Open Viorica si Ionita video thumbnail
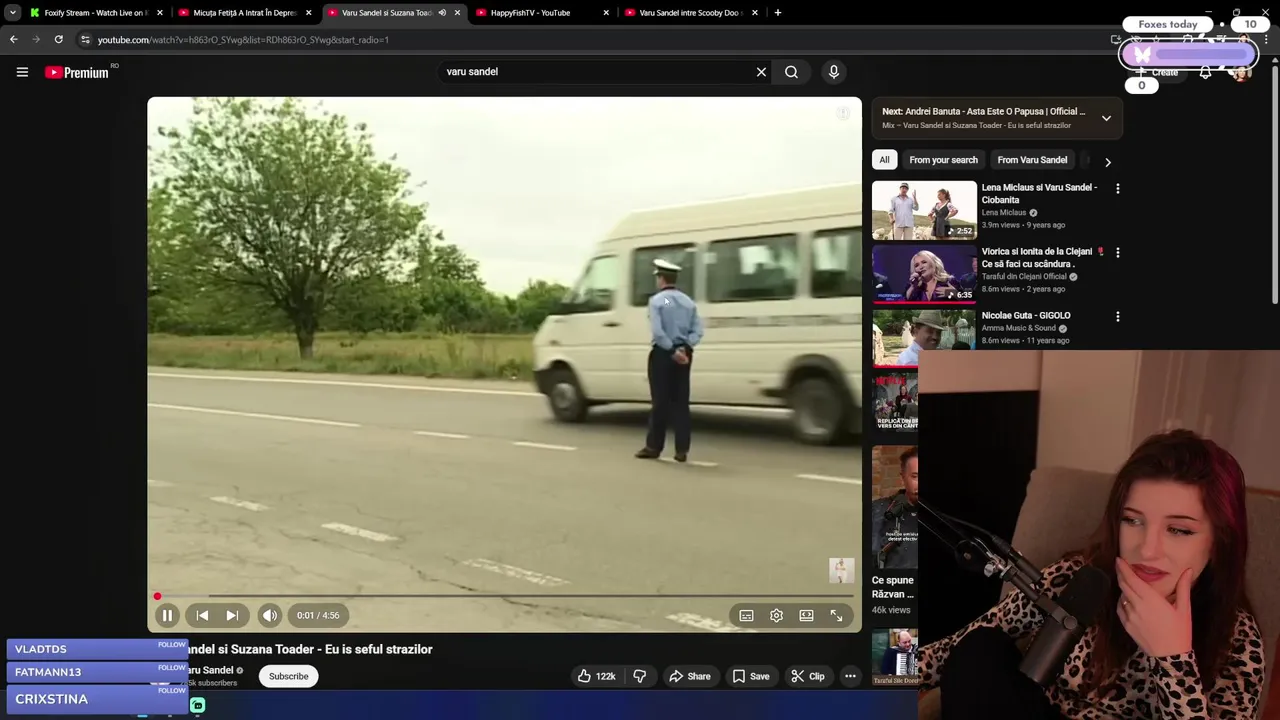This screenshot has width=1280, height=720. [x=924, y=274]
